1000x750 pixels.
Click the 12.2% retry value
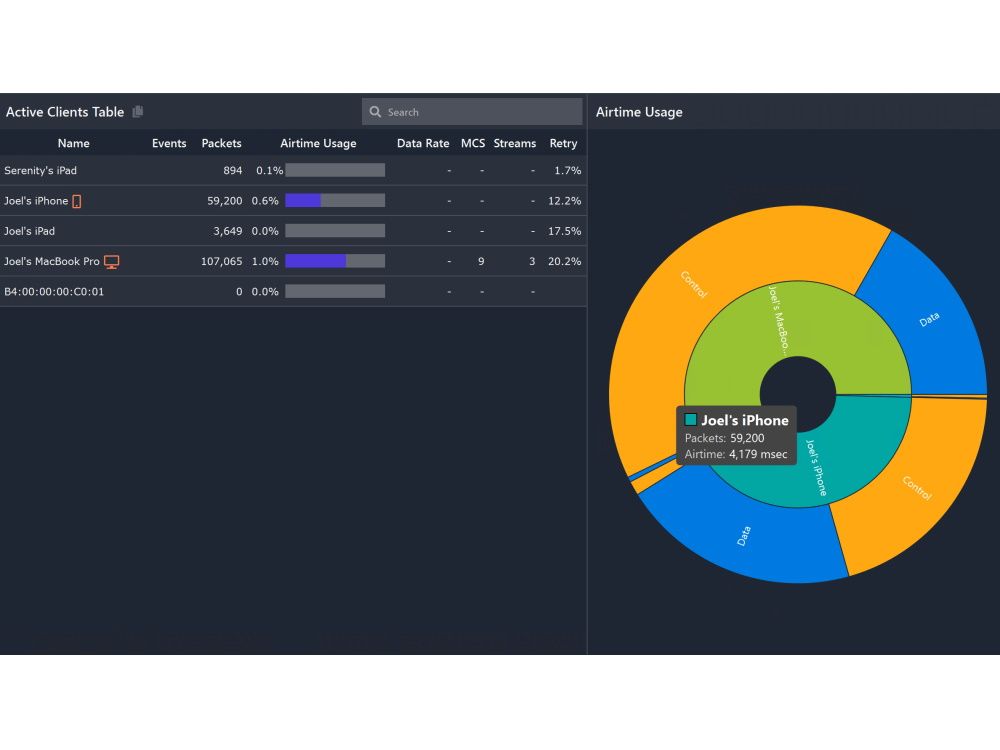(564, 201)
